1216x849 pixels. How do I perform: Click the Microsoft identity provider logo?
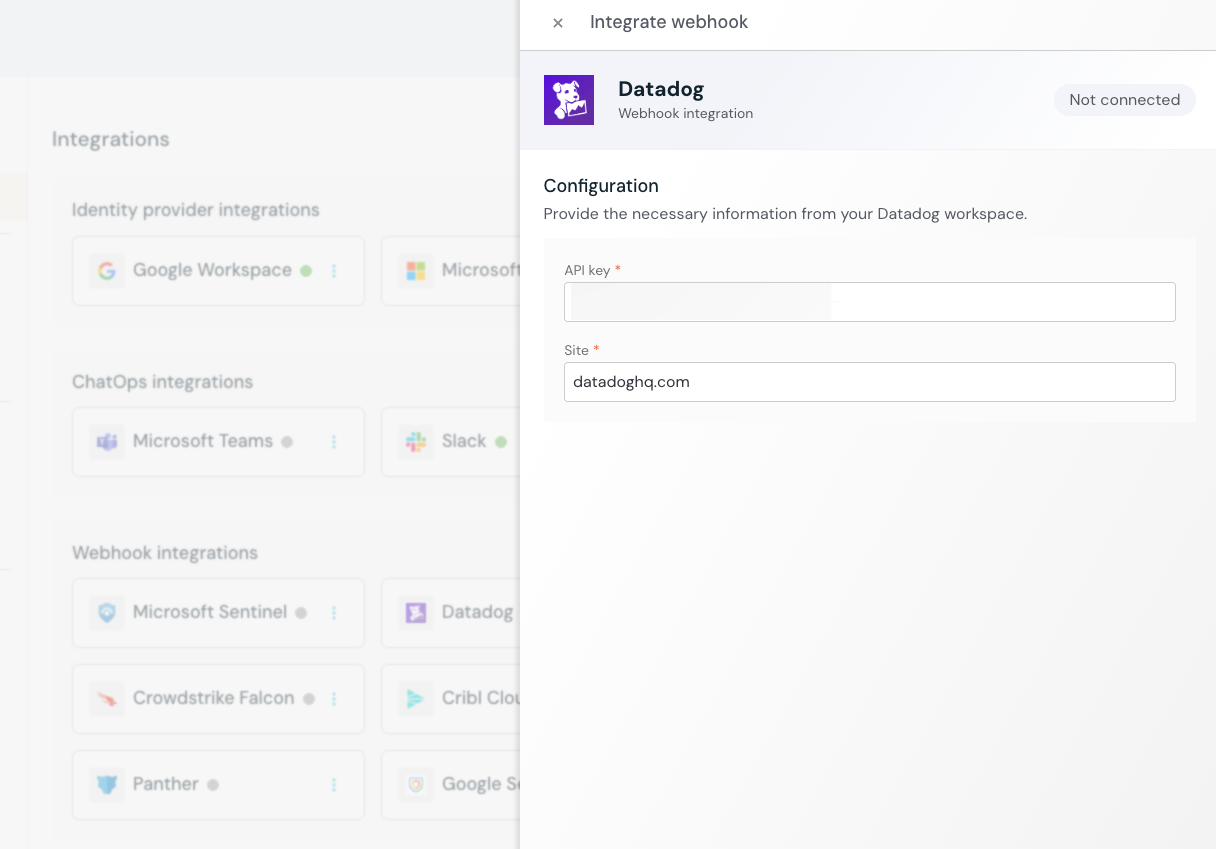[x=416, y=271]
